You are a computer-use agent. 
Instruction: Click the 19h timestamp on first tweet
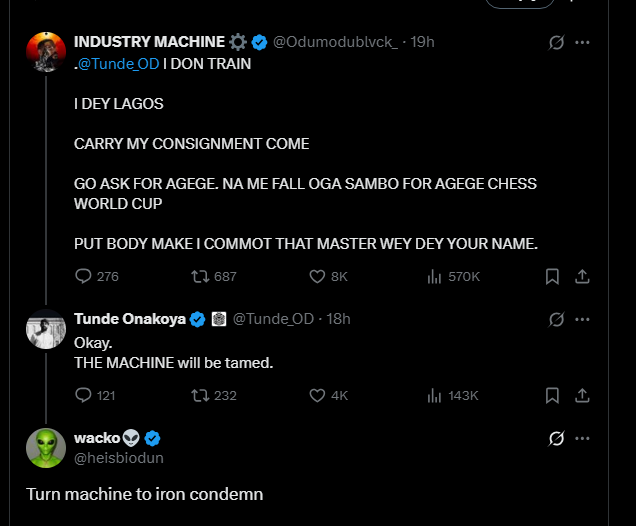(x=423, y=42)
